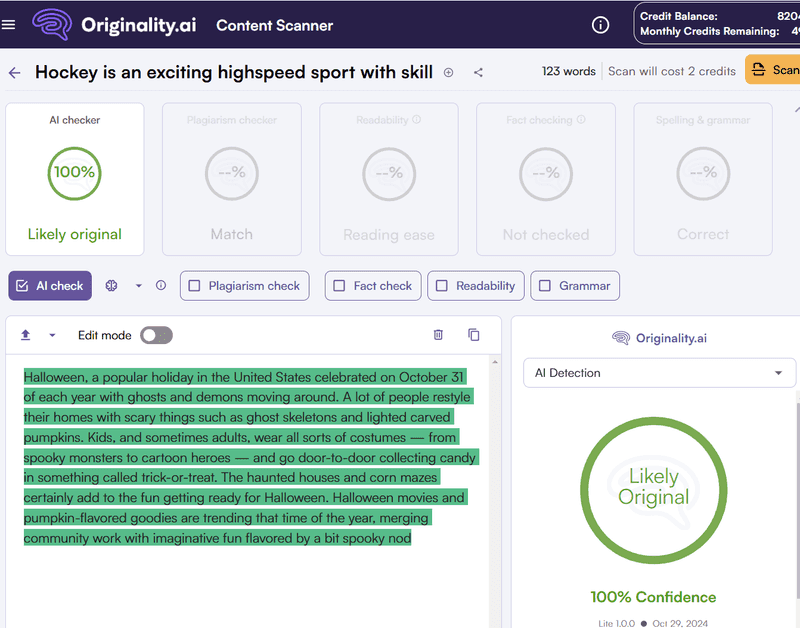Open the hamburger navigation menu

click(x=8, y=24)
